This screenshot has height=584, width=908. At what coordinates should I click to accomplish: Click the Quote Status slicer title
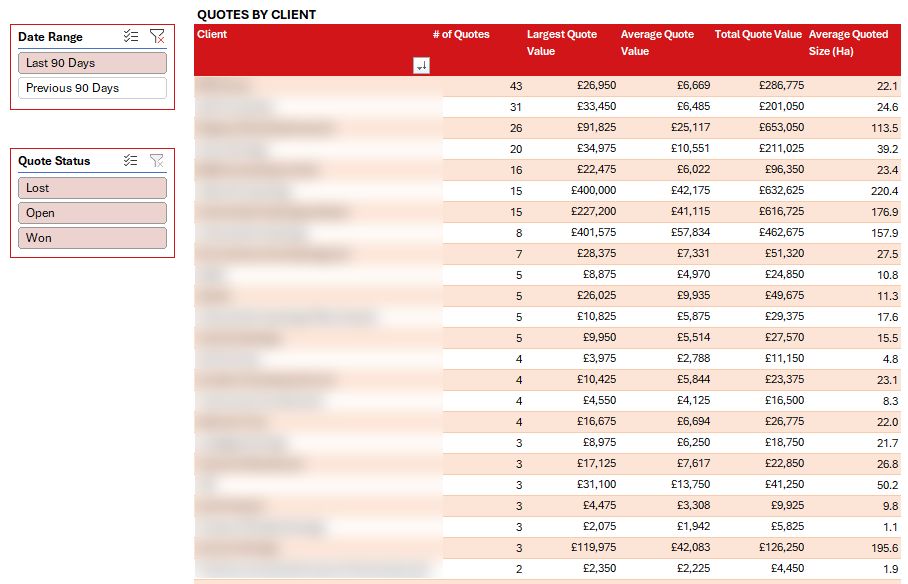tap(54, 160)
